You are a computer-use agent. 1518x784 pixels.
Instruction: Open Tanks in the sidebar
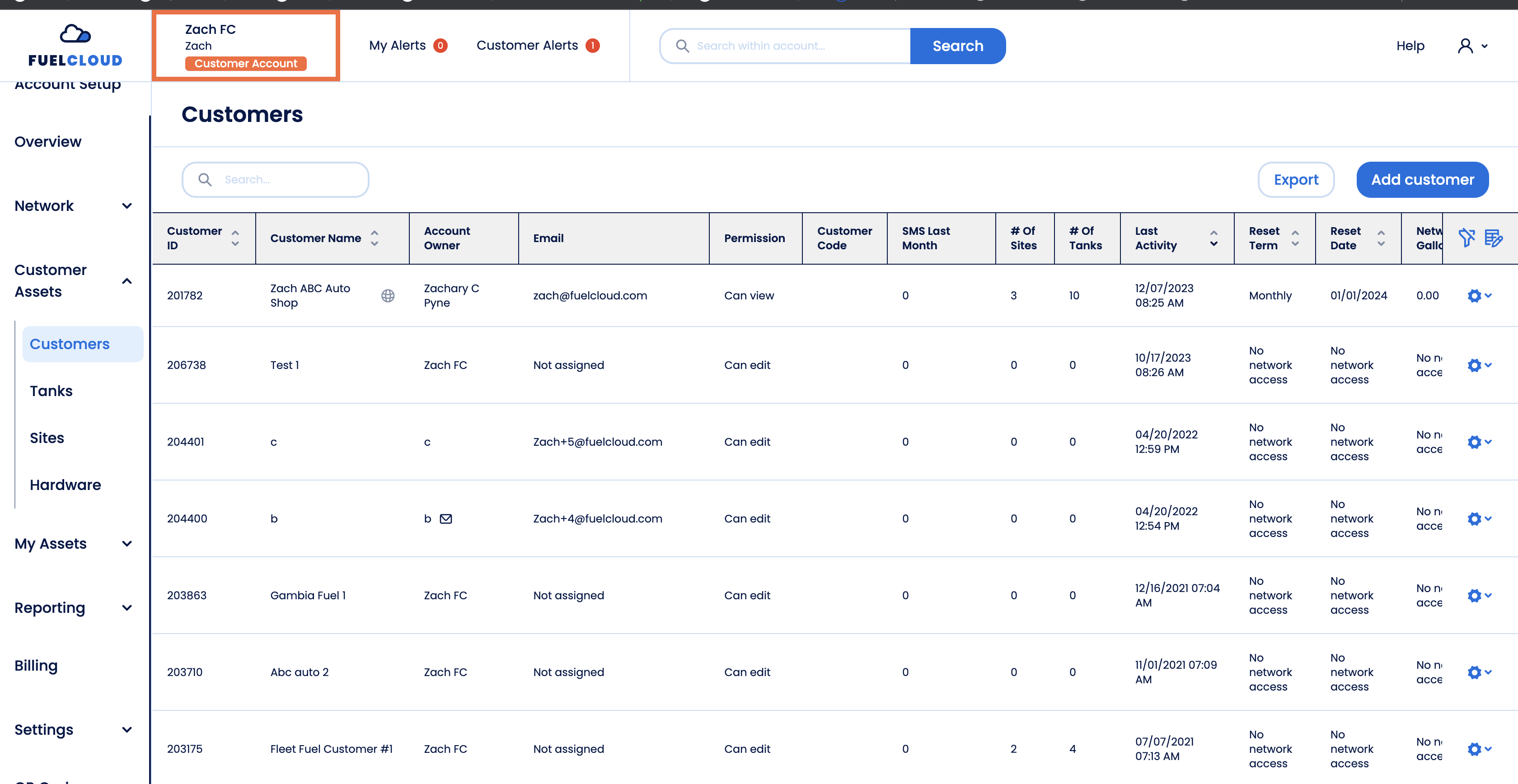[x=51, y=391]
